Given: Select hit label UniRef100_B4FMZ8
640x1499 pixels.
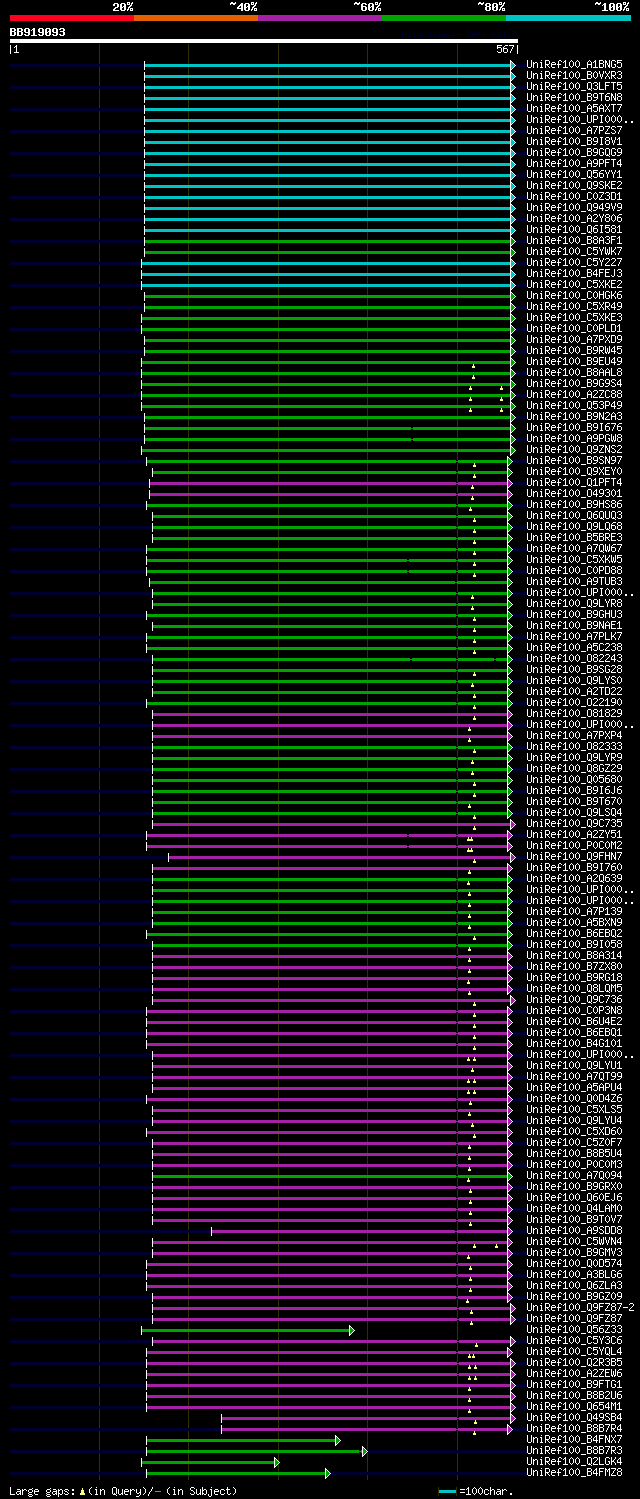Looking at the screenshot, I should [574, 1472].
